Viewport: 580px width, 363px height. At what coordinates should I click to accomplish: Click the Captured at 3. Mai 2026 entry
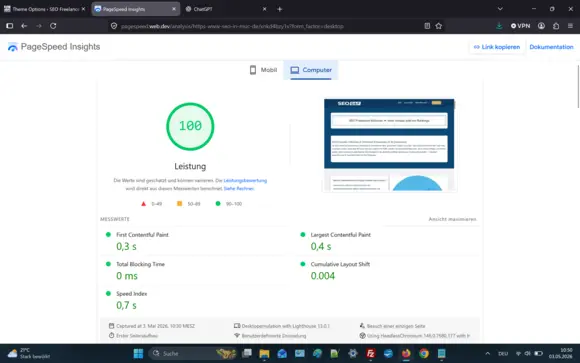coord(152,326)
